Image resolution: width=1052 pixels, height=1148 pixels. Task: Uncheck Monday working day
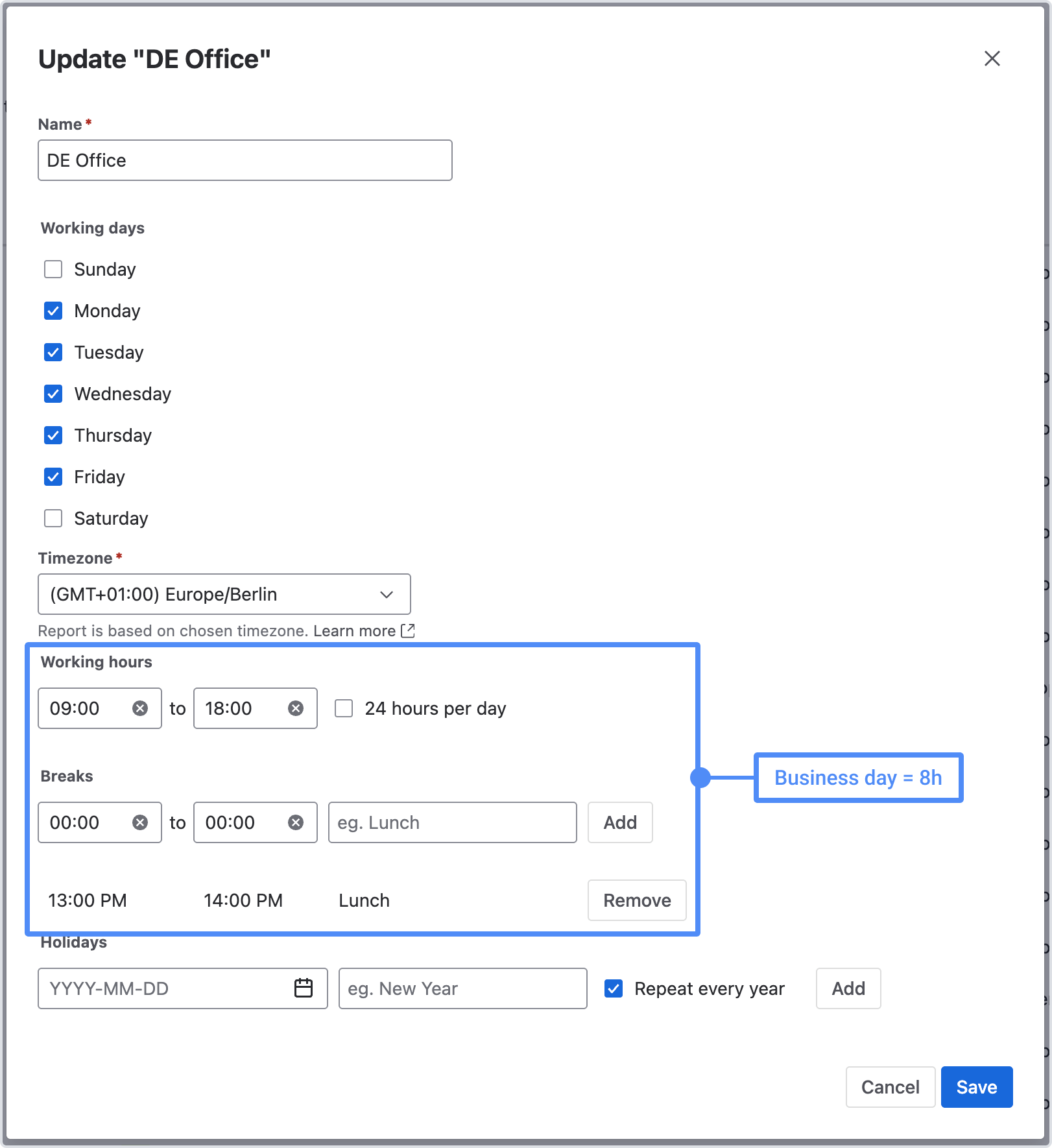(x=53, y=311)
